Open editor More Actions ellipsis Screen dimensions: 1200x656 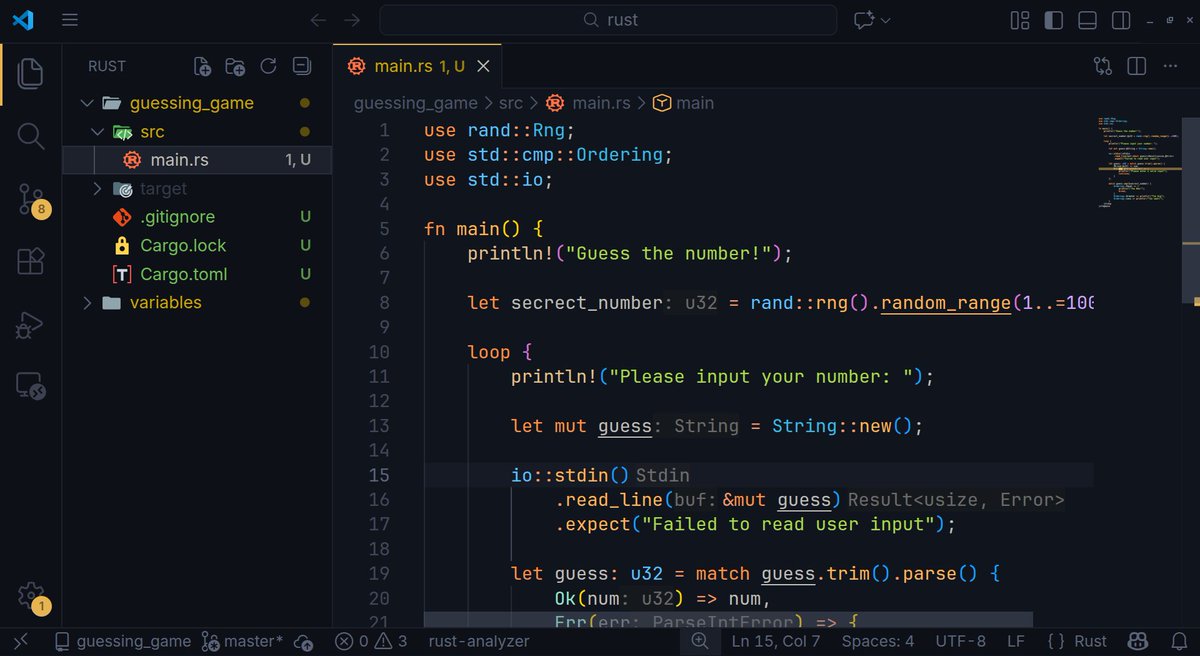[x=1170, y=67]
